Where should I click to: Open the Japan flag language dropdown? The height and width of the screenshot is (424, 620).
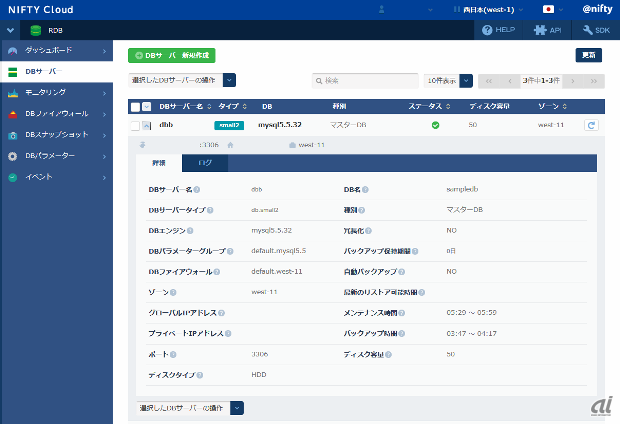click(x=552, y=9)
